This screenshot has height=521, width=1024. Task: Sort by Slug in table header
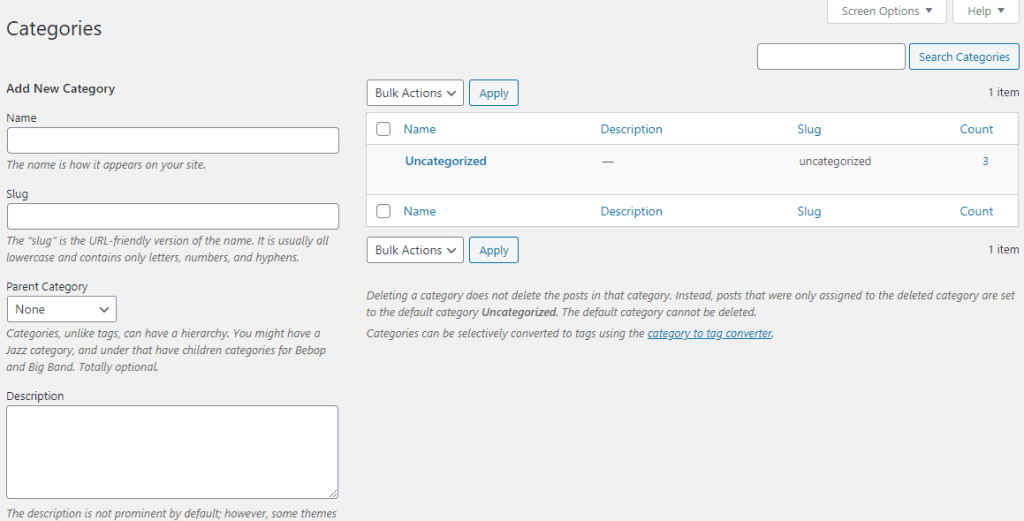(808, 129)
